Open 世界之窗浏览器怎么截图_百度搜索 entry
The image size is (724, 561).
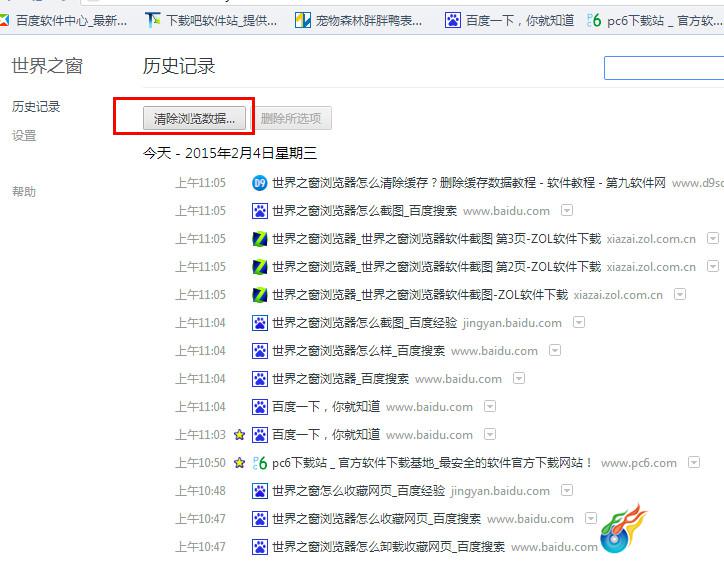point(364,211)
